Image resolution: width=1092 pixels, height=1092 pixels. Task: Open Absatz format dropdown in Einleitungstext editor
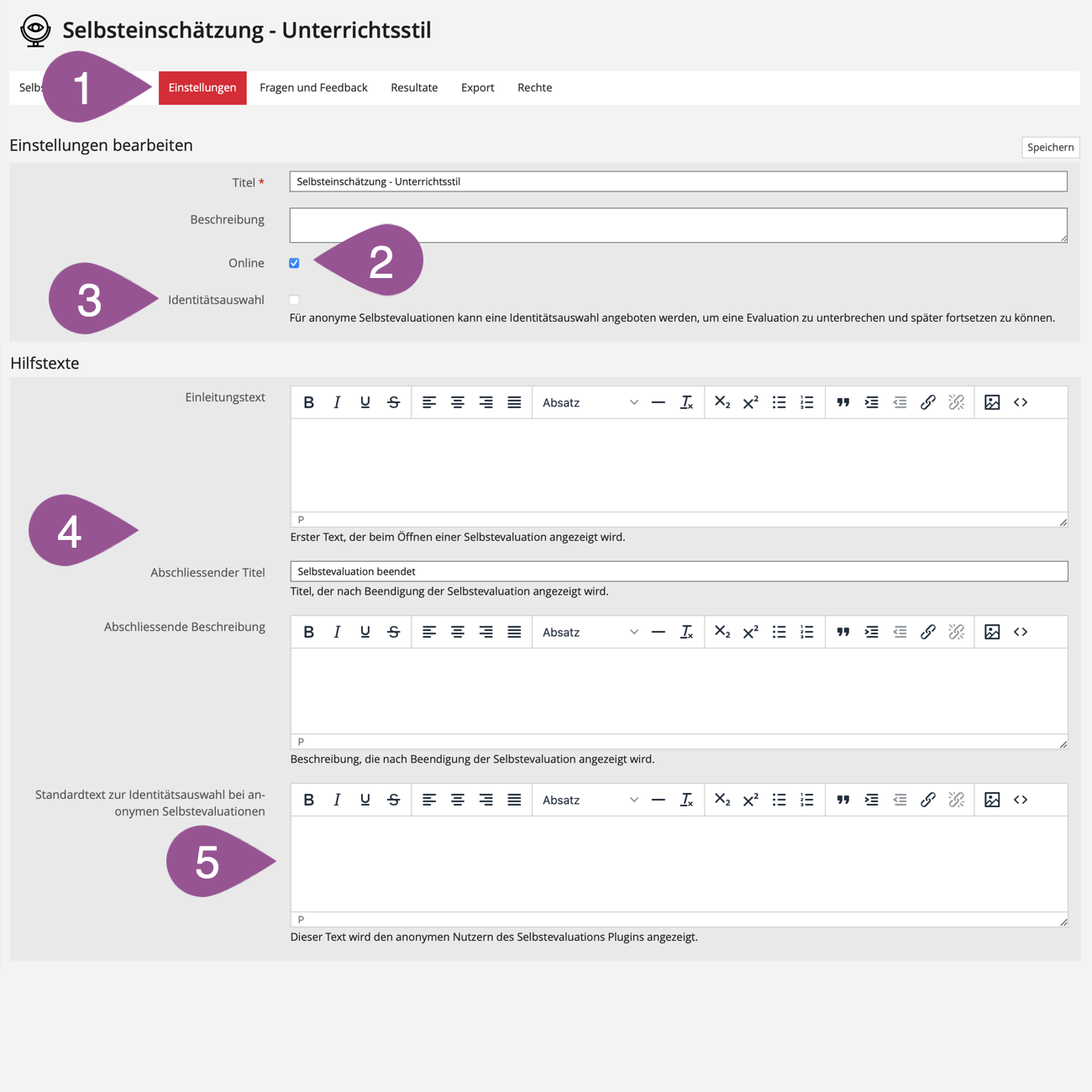click(x=590, y=402)
